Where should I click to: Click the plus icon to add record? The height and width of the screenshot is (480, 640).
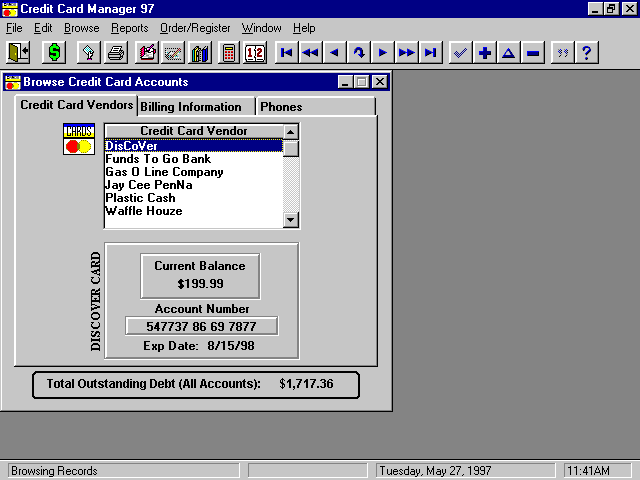point(485,53)
